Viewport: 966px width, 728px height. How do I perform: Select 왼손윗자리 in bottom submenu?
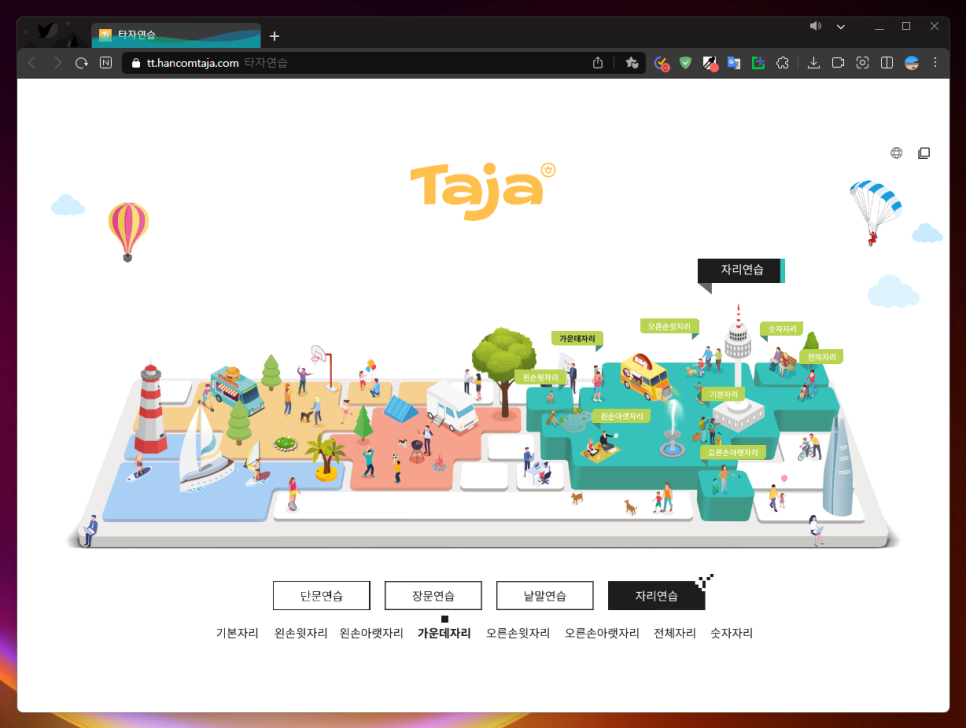(x=301, y=633)
